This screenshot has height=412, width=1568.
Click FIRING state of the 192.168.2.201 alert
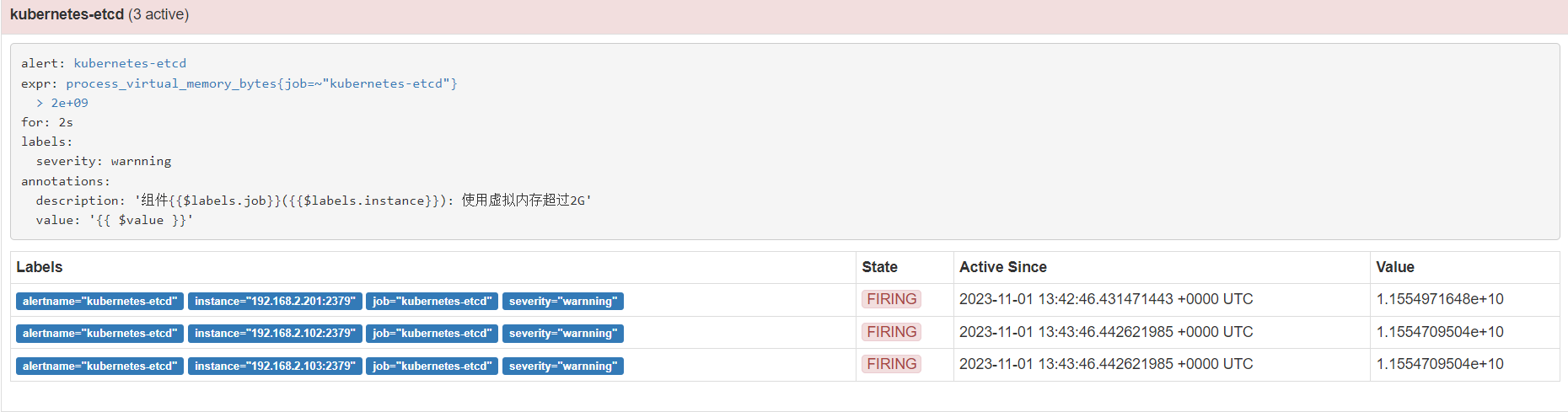click(891, 299)
